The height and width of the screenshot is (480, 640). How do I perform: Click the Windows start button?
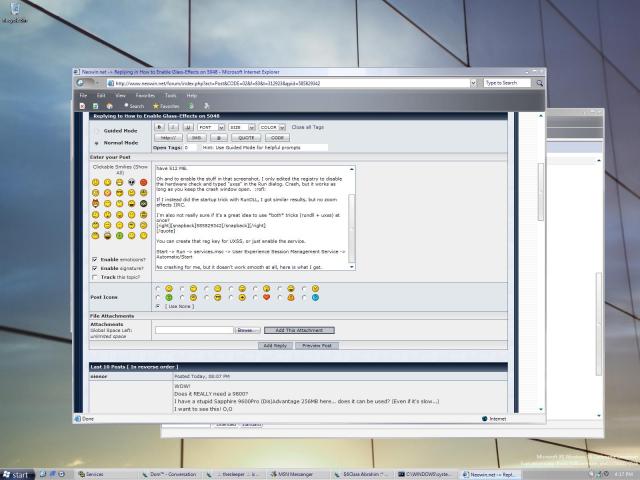pos(17,475)
